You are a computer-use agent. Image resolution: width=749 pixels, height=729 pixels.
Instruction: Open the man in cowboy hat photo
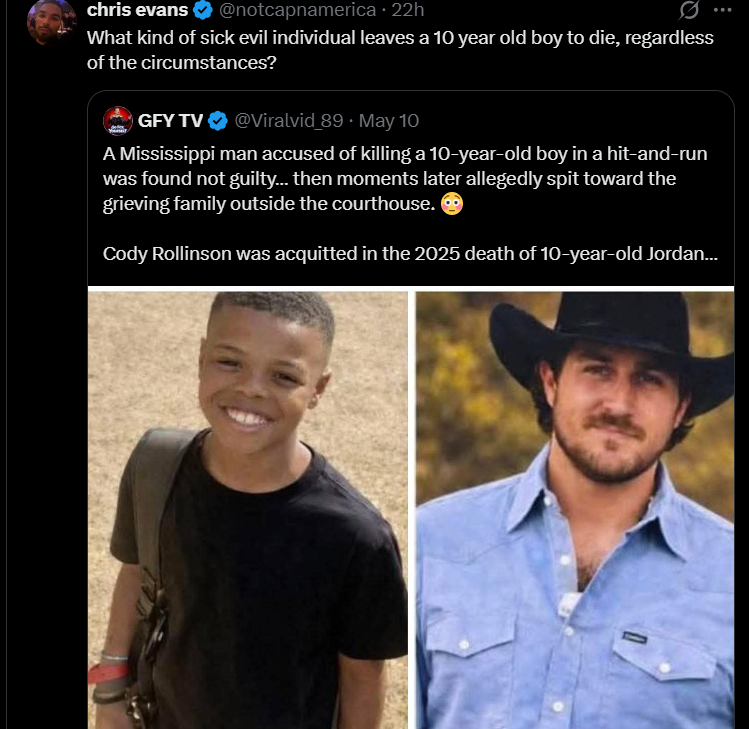[575, 510]
